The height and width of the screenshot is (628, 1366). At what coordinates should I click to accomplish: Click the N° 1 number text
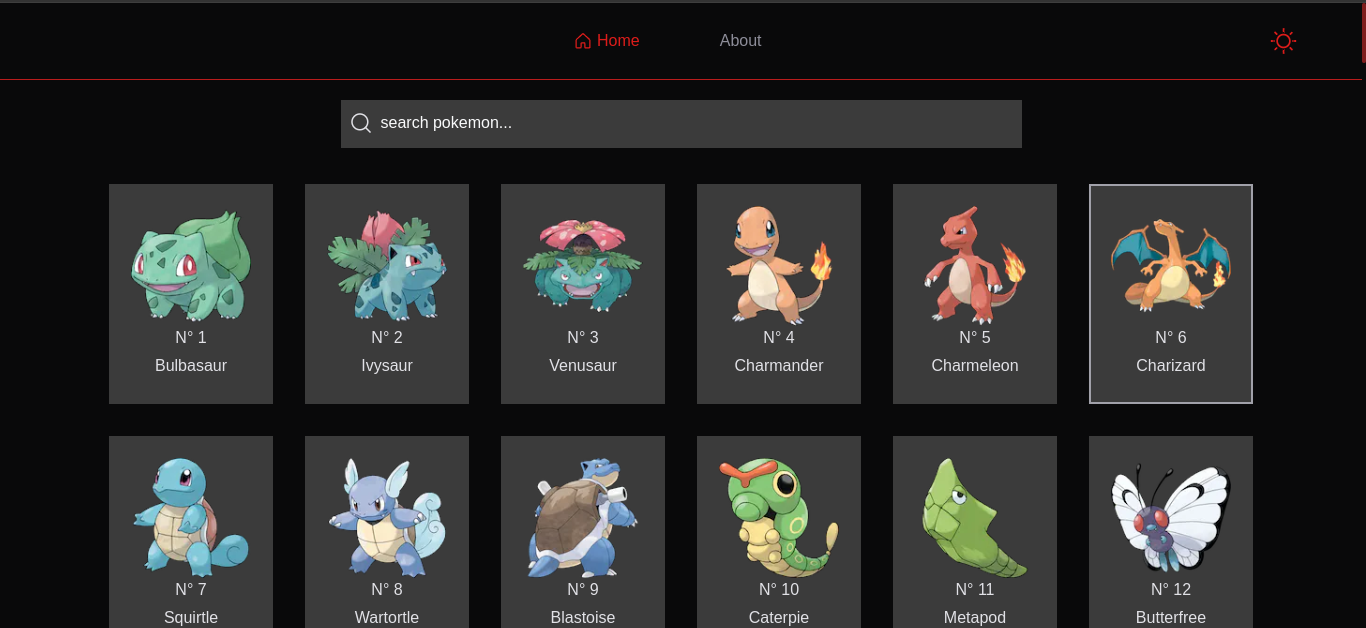point(191,338)
